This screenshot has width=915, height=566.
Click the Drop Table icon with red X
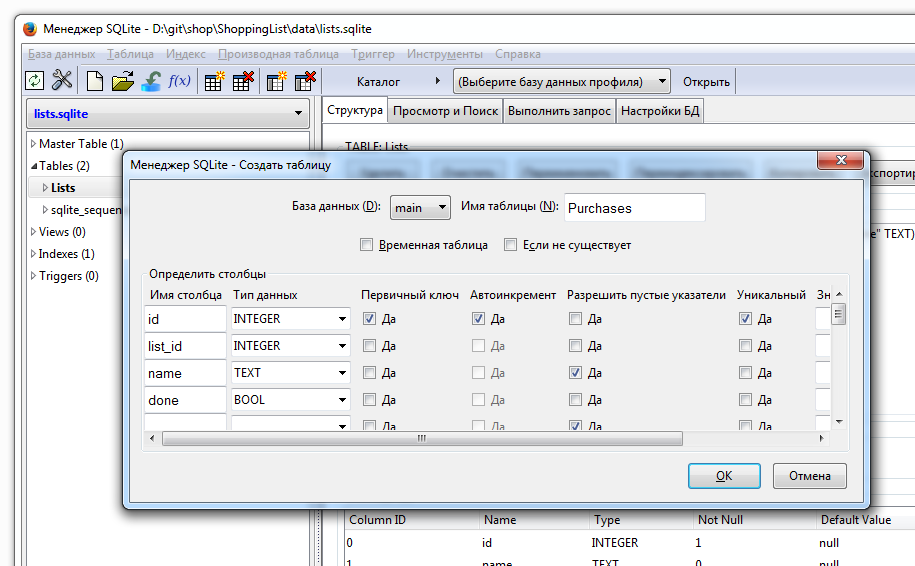point(243,81)
